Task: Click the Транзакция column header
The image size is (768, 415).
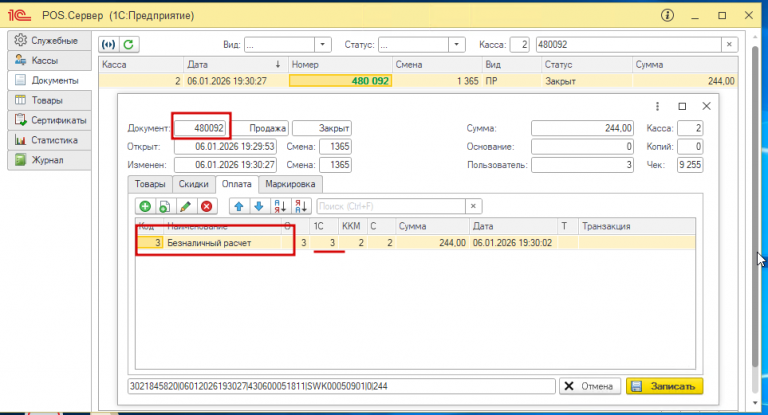Action: click(636, 226)
